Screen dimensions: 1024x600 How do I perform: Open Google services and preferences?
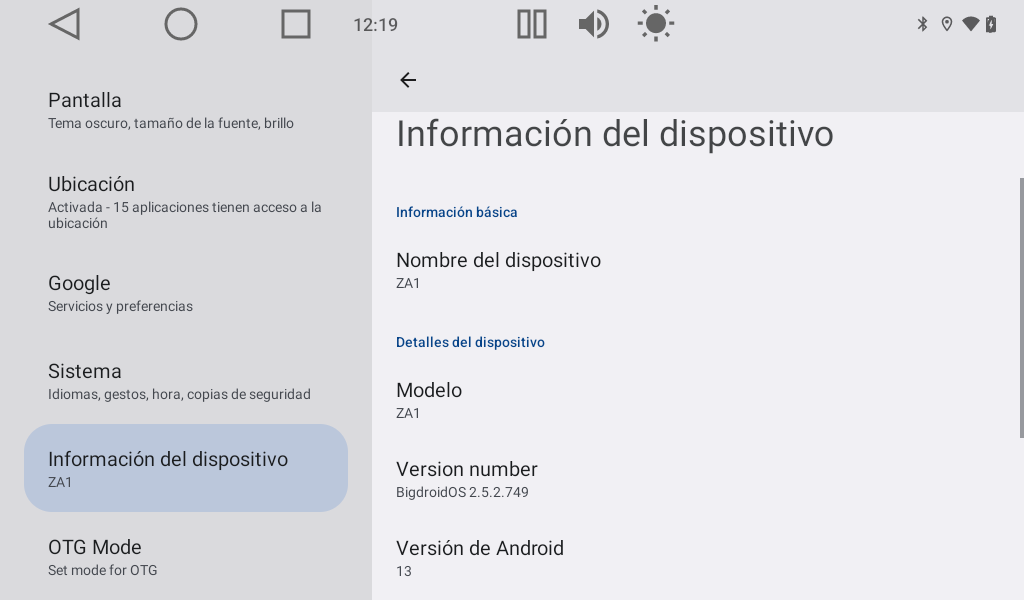pyautogui.click(x=186, y=293)
